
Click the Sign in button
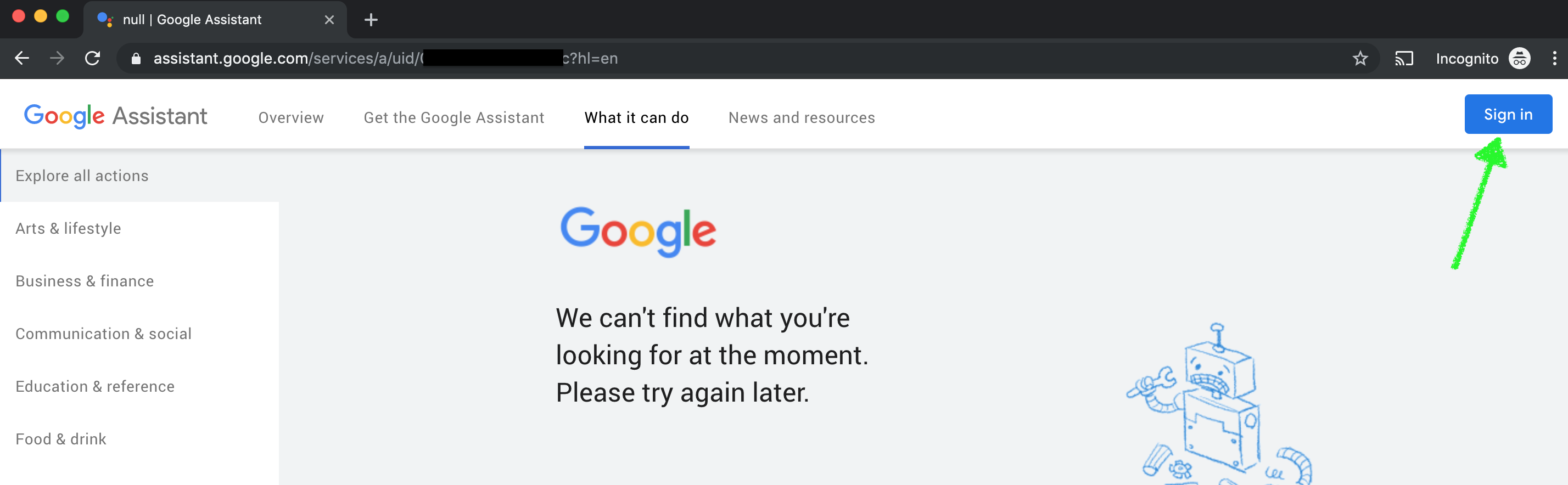click(x=1508, y=114)
